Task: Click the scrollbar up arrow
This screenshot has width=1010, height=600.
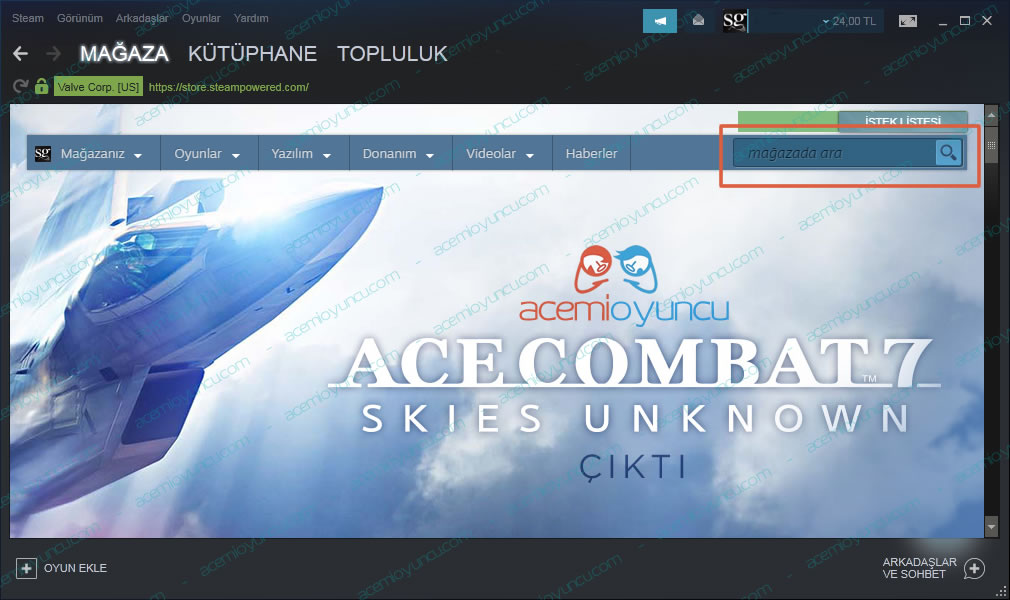Action: point(991,115)
